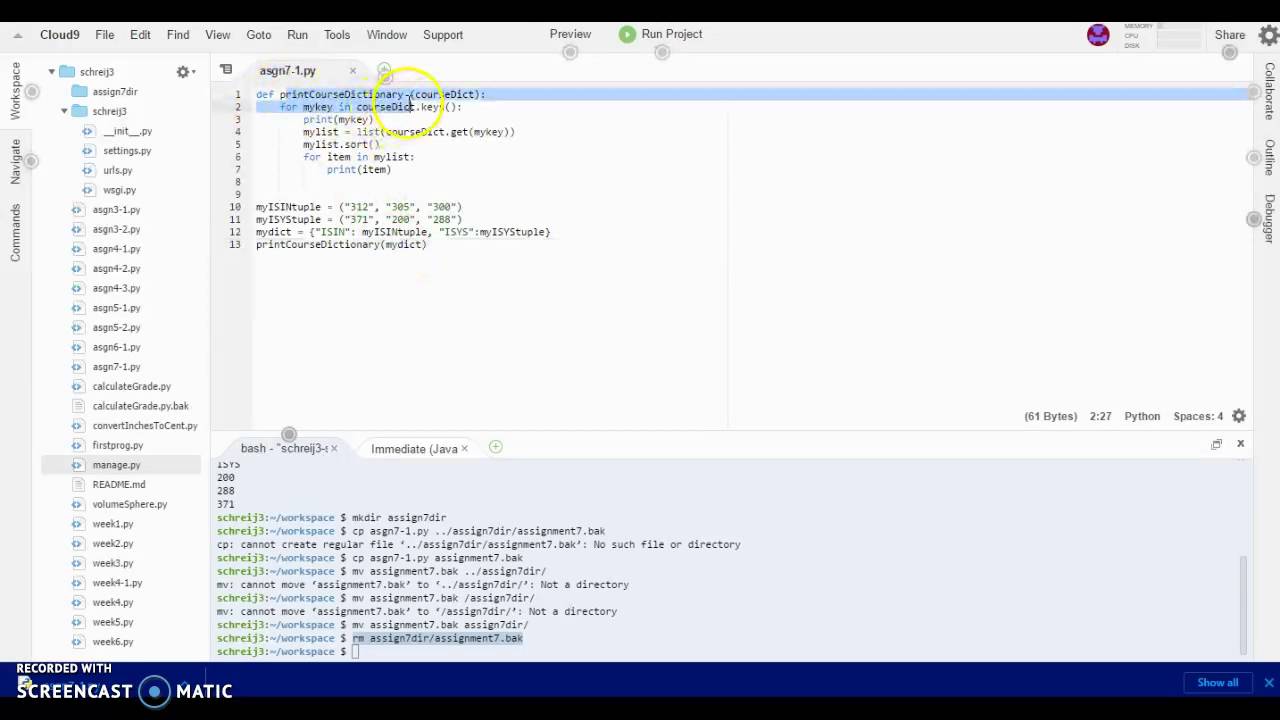Open the Edit menu
Screen dimensions: 1280x720
click(x=140, y=35)
